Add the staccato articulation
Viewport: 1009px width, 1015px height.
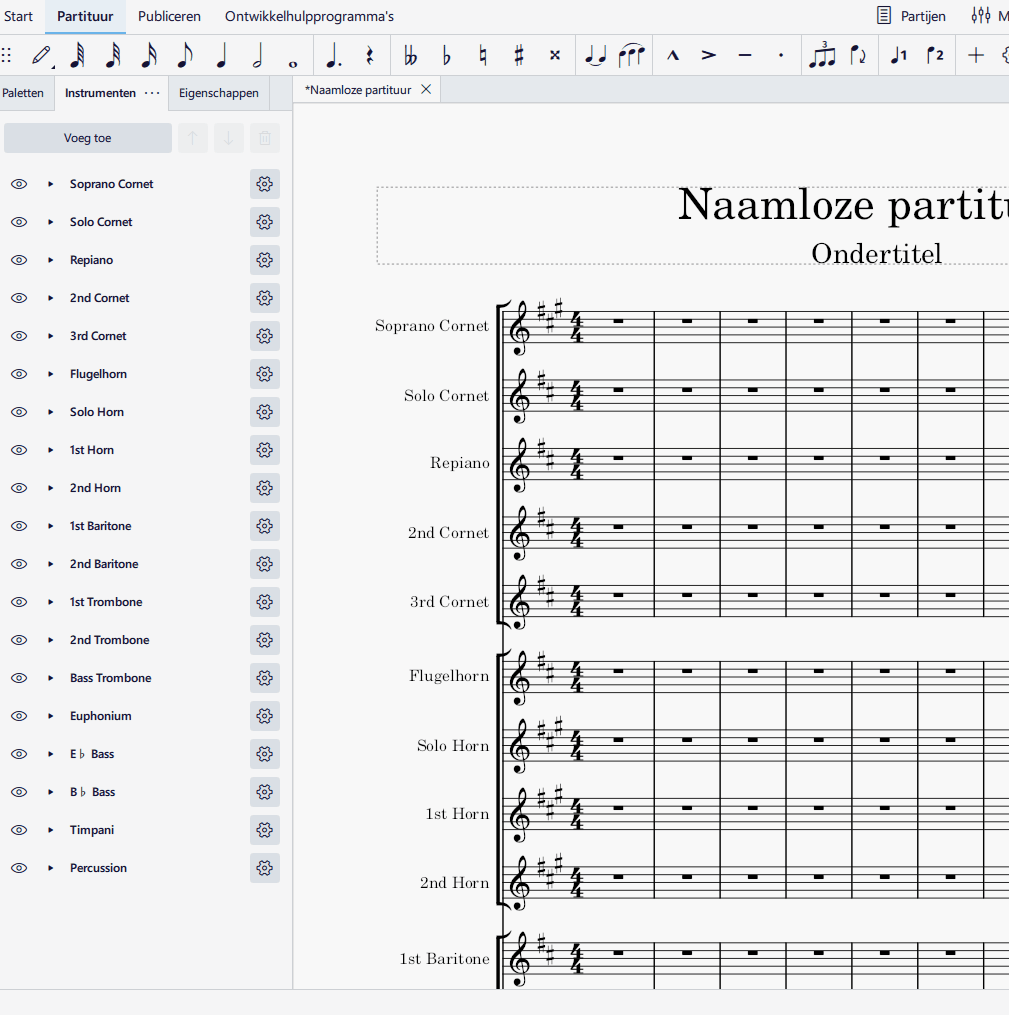781,56
